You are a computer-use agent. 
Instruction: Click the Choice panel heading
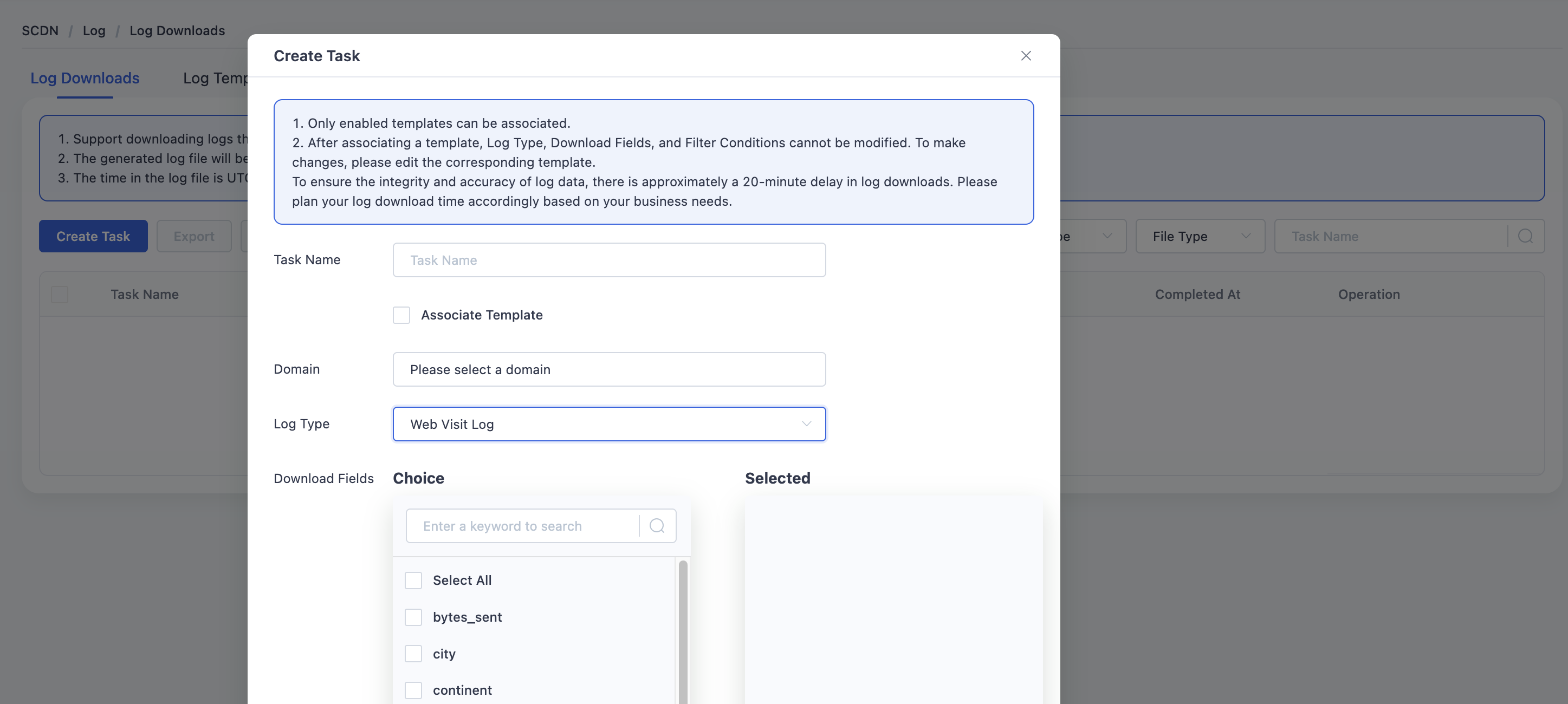click(x=419, y=478)
